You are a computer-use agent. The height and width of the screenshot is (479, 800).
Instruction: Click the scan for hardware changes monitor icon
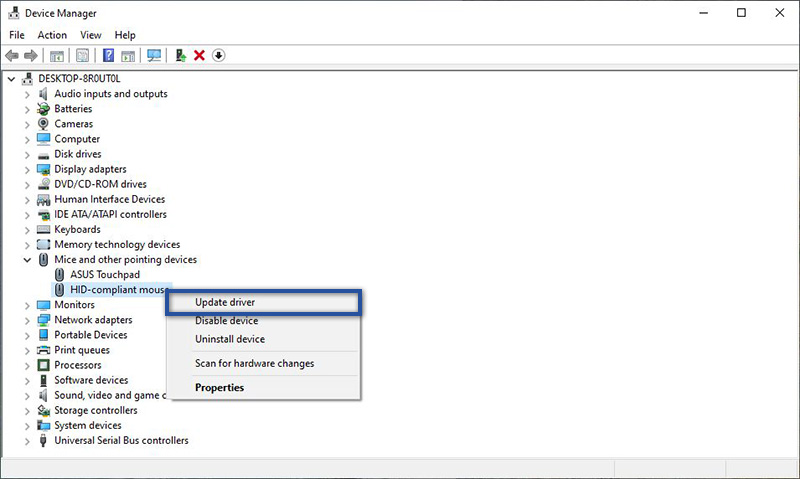[x=154, y=55]
